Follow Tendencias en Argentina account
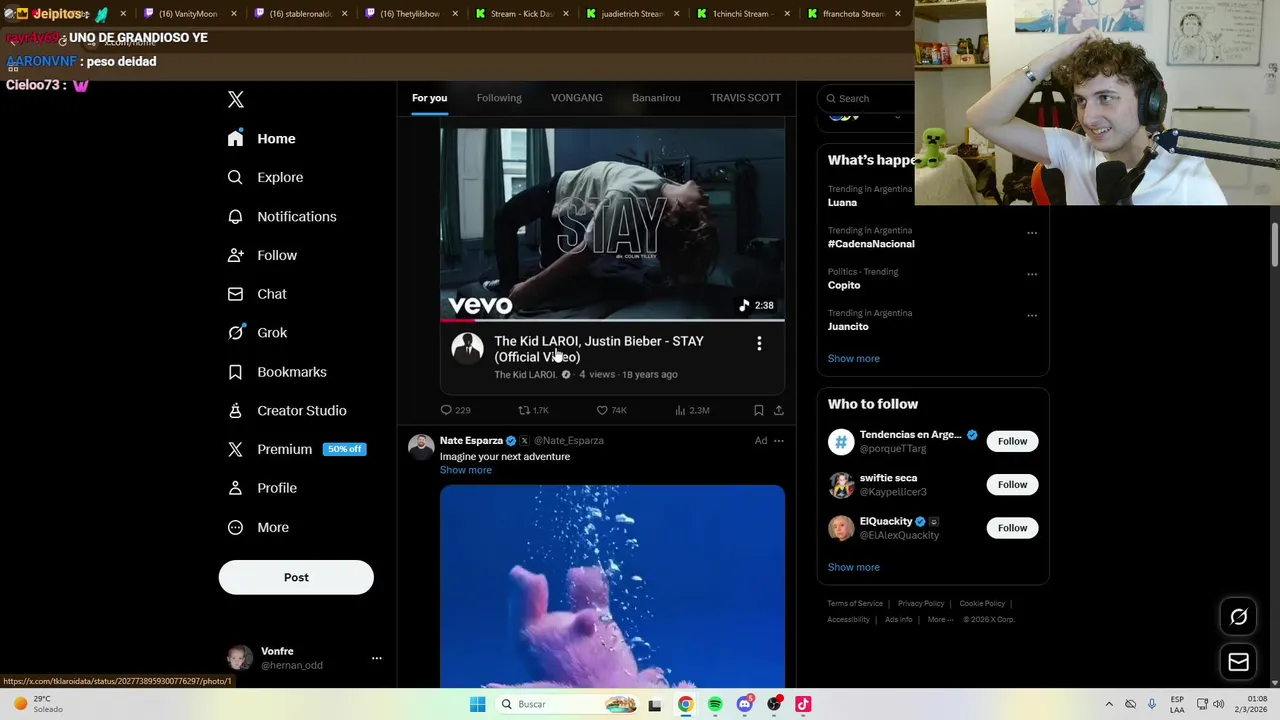Screen dimensions: 1280x720 click(x=1012, y=441)
